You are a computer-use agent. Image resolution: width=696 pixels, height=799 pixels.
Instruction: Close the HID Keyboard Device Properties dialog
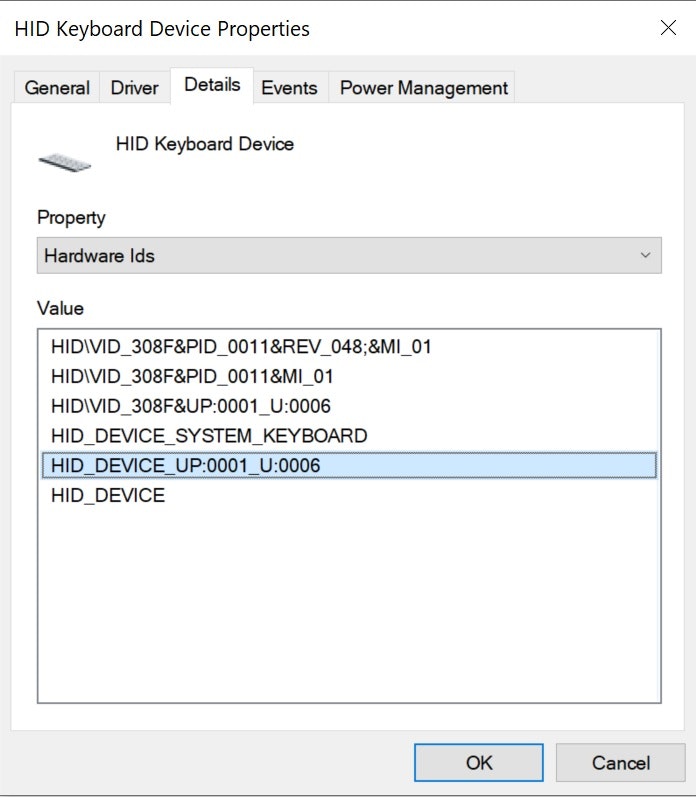(668, 28)
